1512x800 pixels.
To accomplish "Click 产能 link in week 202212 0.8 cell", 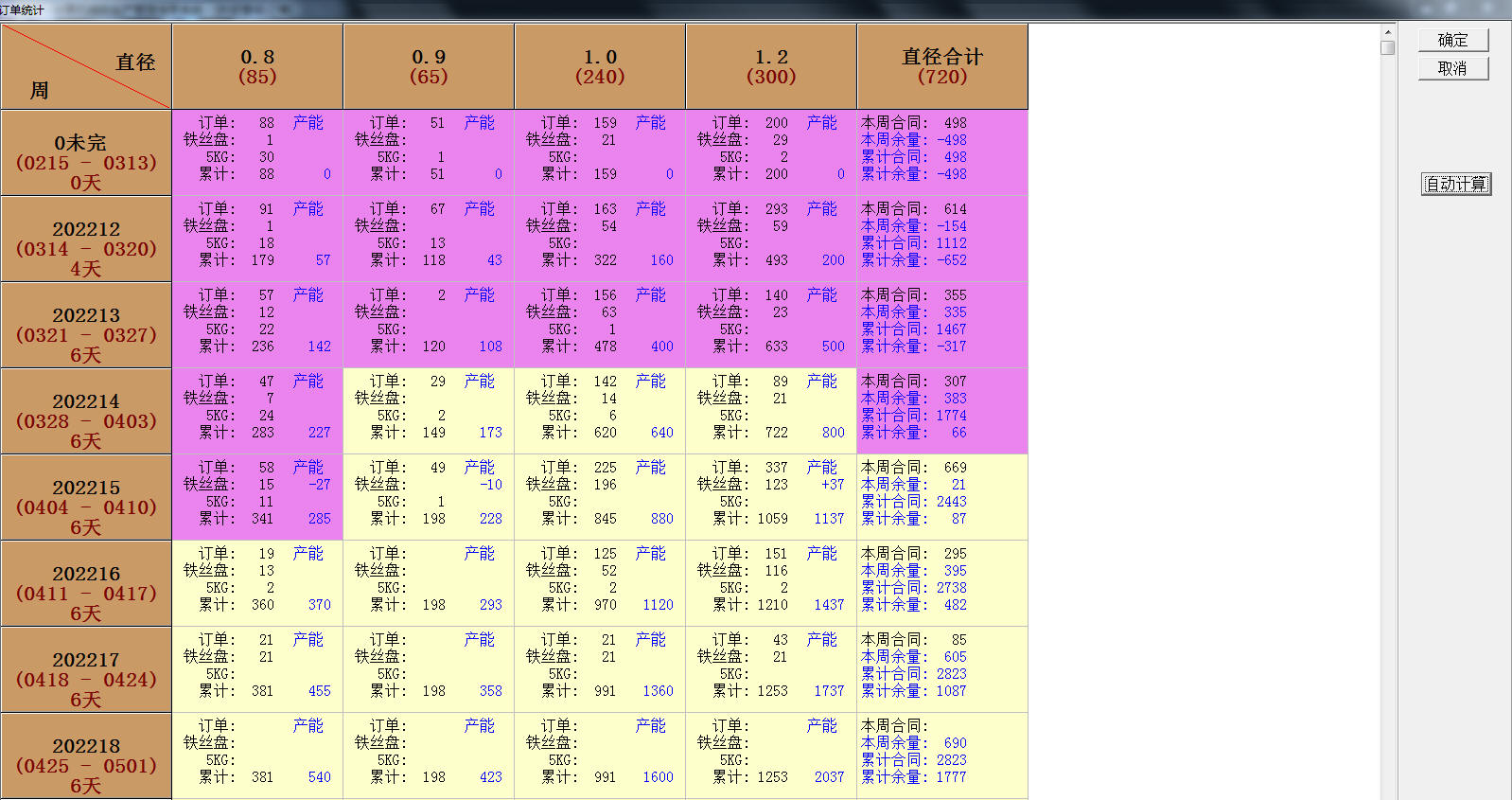I will 308,209.
